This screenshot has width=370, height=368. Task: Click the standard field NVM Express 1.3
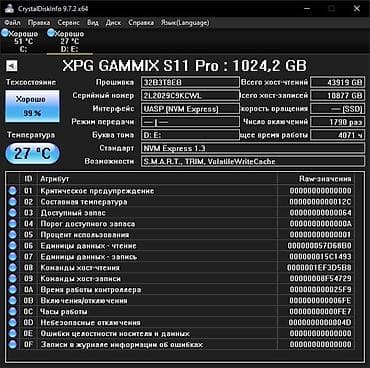click(x=253, y=148)
